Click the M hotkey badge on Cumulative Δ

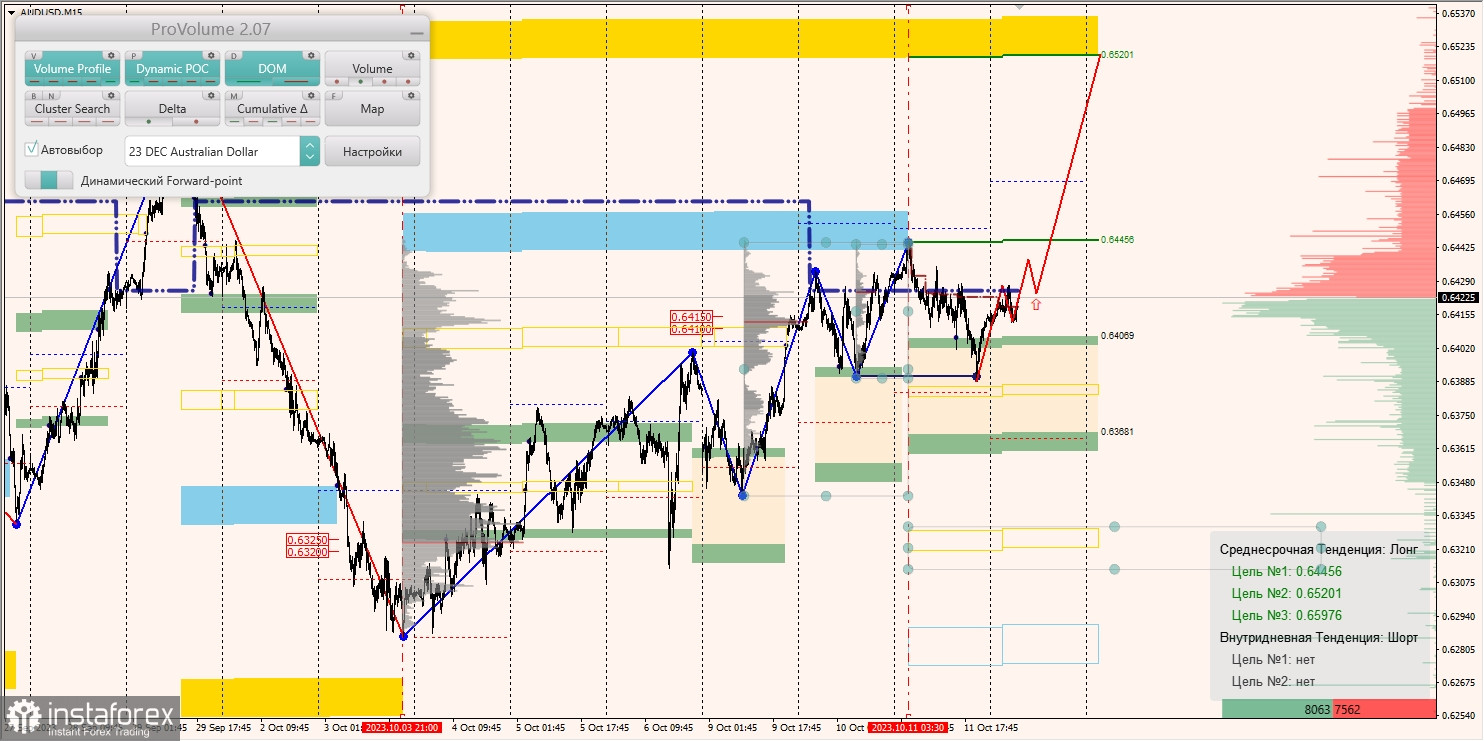coord(236,96)
